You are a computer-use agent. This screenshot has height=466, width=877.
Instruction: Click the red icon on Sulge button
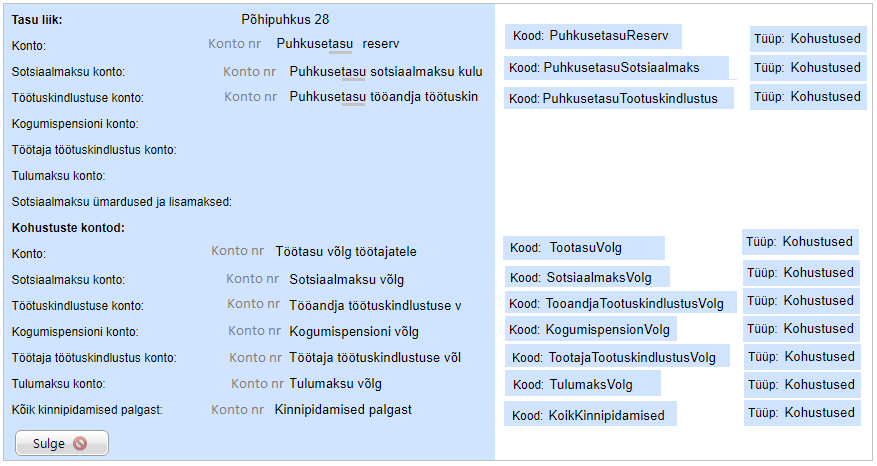click(80, 443)
